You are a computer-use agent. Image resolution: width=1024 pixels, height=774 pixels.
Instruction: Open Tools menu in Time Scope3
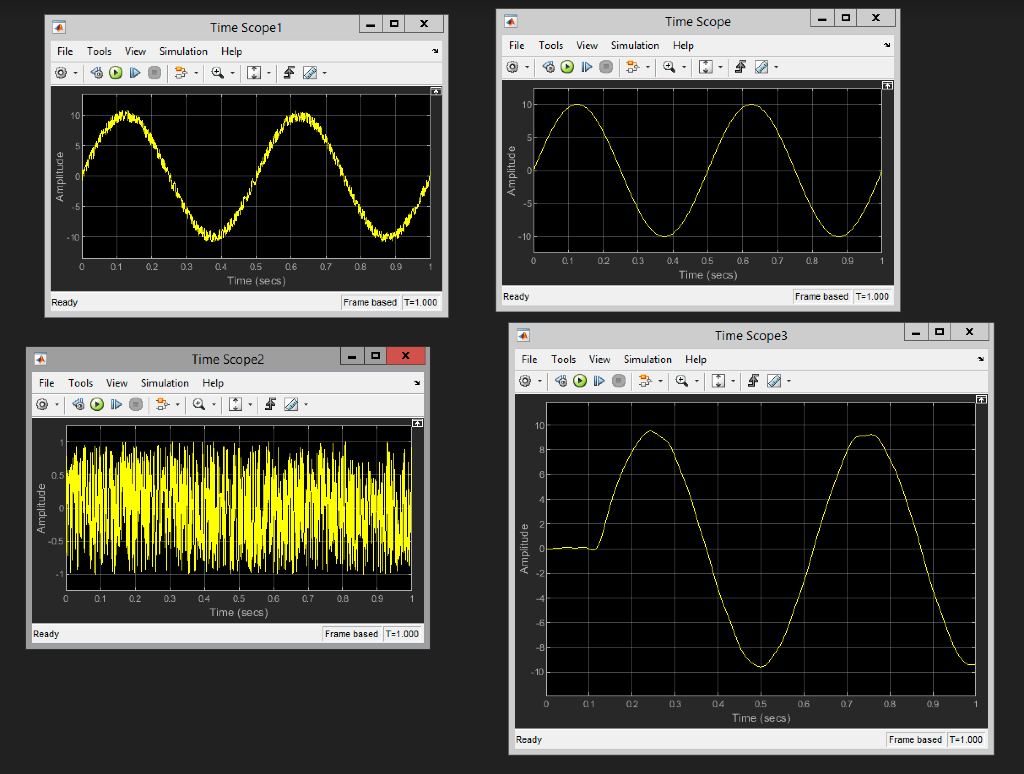tap(564, 360)
